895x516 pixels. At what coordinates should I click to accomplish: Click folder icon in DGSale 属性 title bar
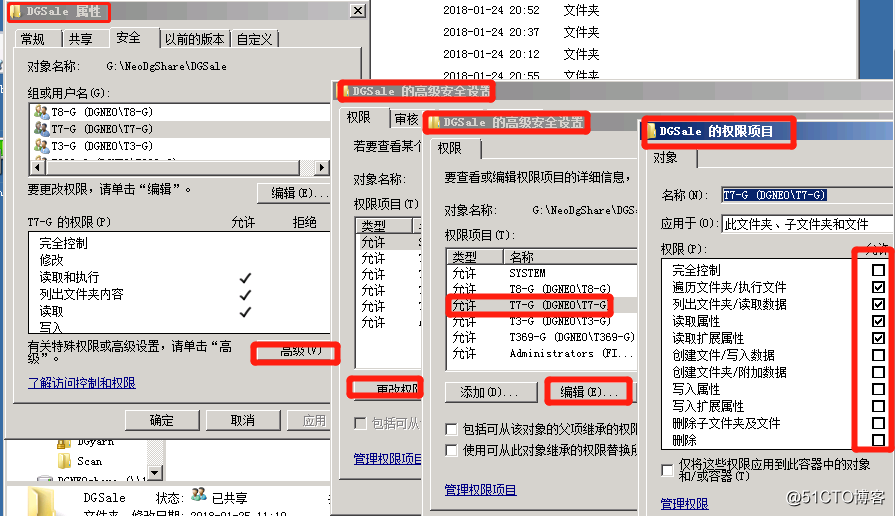[16, 11]
